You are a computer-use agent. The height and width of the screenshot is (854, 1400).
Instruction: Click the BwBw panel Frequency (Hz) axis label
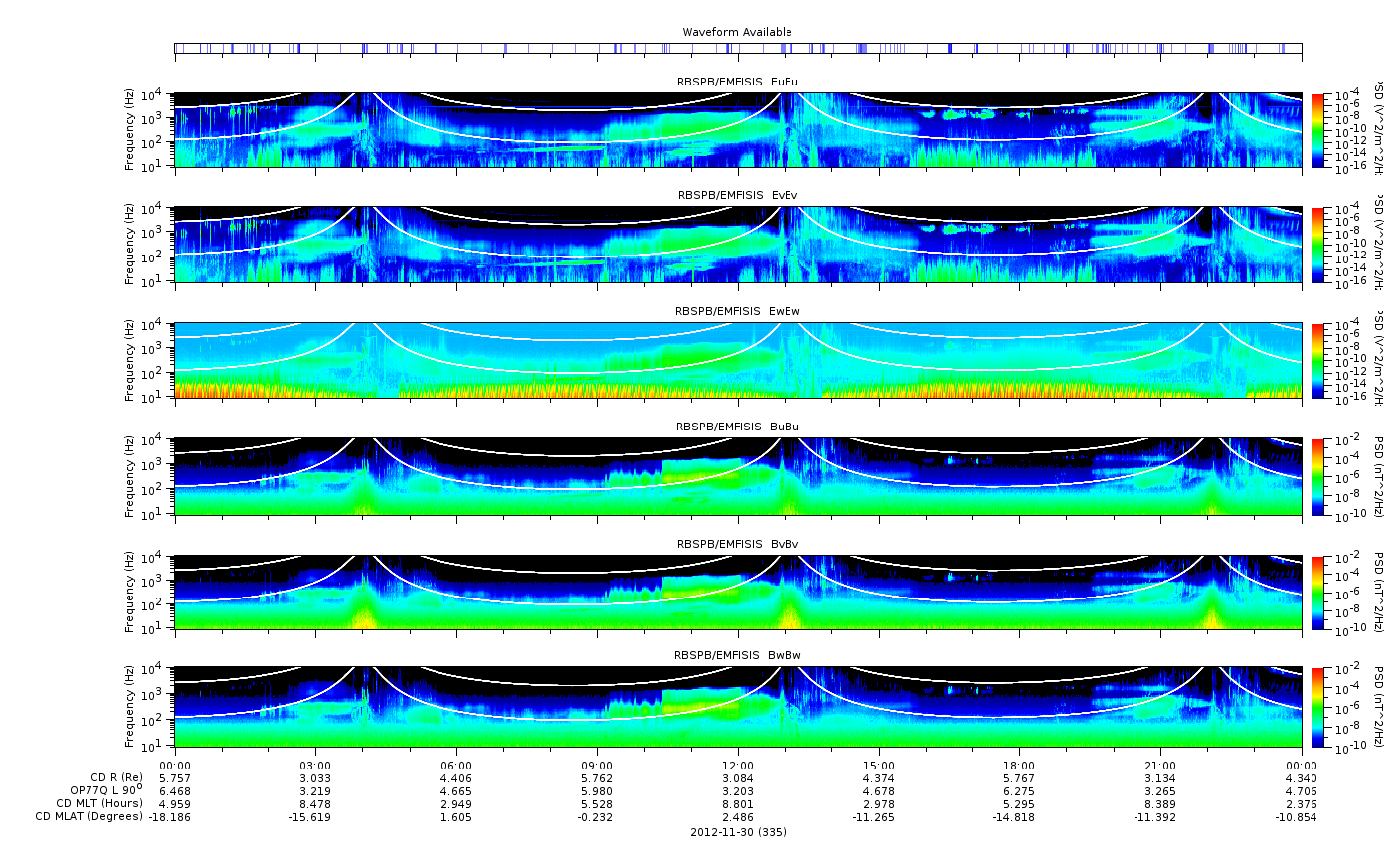[x=130, y=708]
